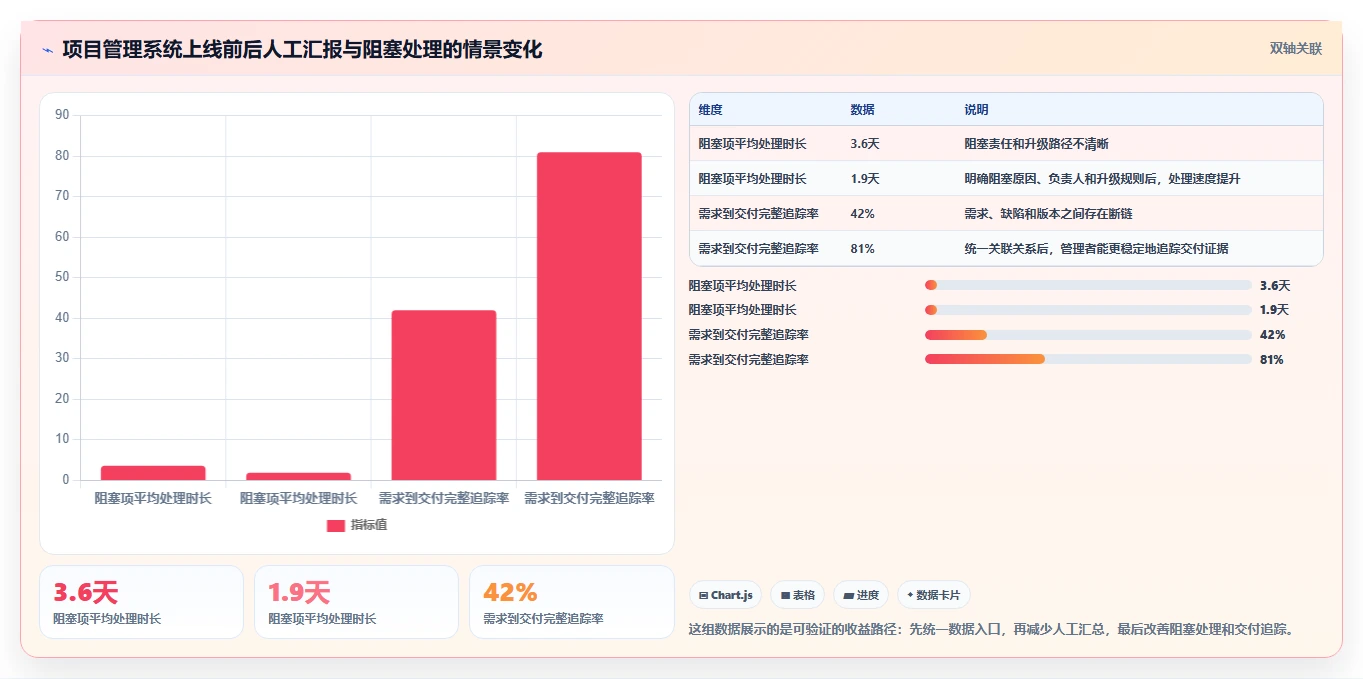Click the table note 需求、缺陷和版本之间存在断链
Screen dimensions: 1363x679
click(1048, 214)
